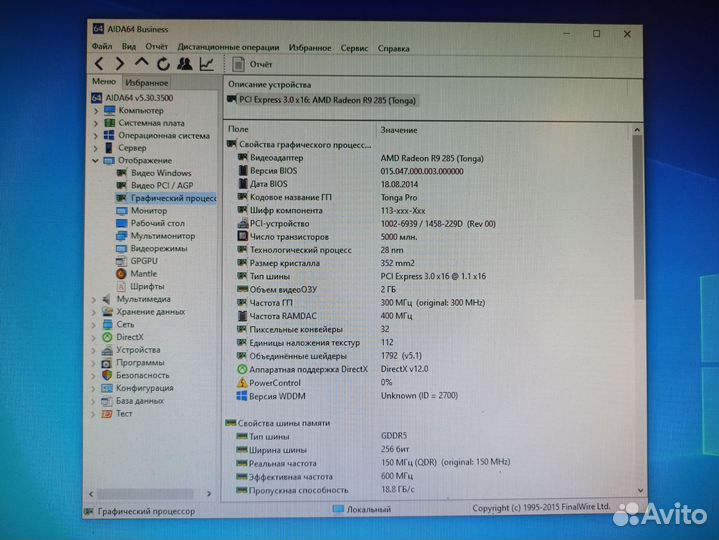Click scroll down arrow of details list
The image size is (719, 540).
coord(640,490)
